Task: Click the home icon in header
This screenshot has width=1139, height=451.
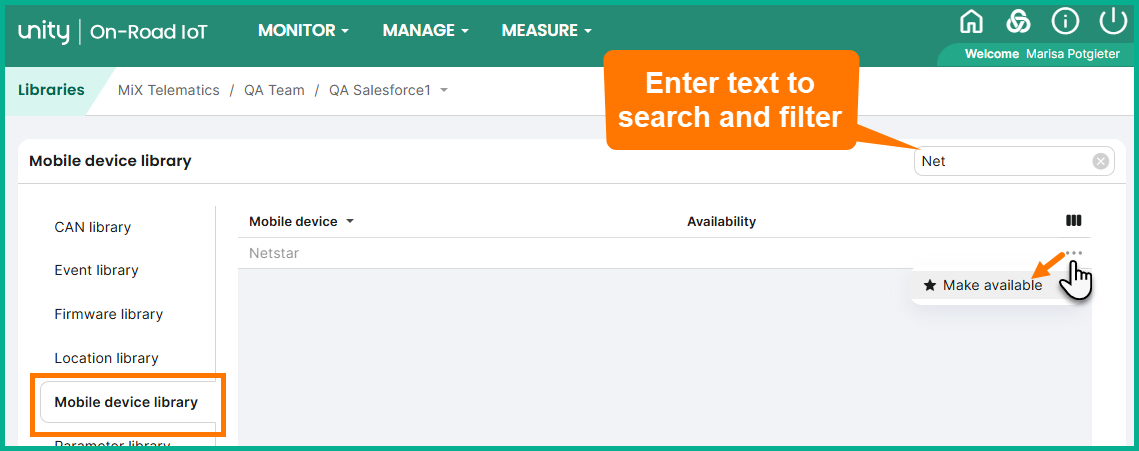Action: click(971, 21)
